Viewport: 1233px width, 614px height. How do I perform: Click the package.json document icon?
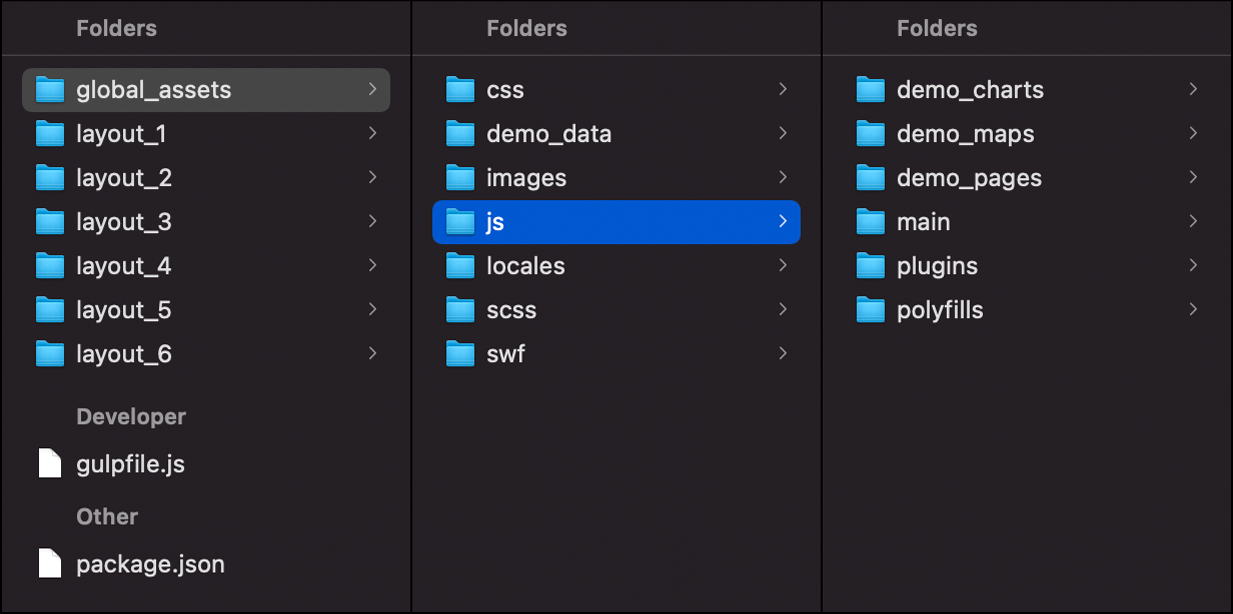click(50, 564)
